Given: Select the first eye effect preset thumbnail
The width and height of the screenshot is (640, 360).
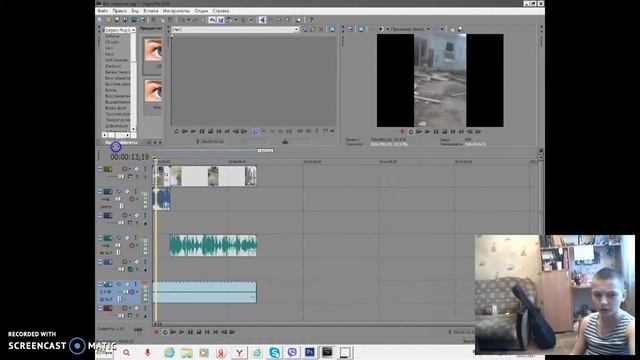Looking at the screenshot, I should (x=153, y=49).
